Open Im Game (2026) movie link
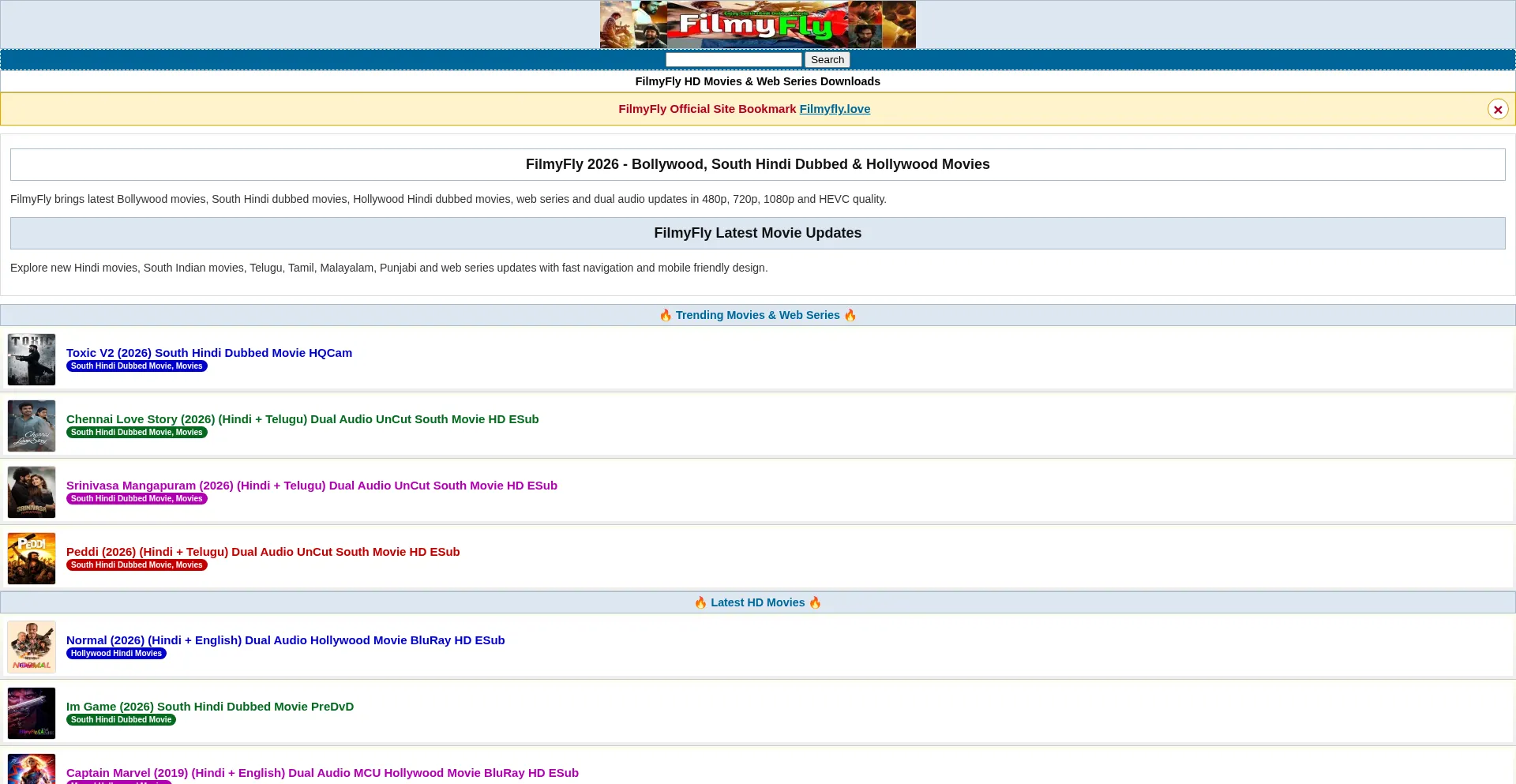Viewport: 1516px width, 784px height. tap(210, 707)
